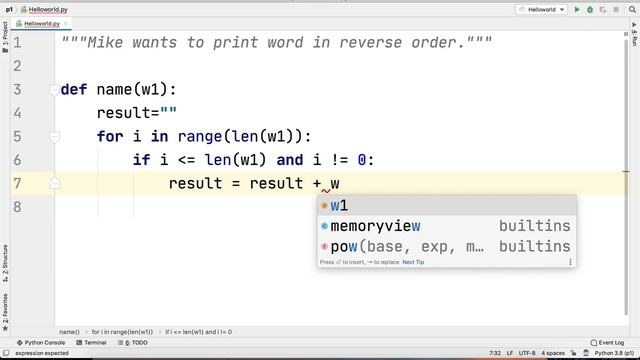The height and width of the screenshot is (360, 640).
Task: Run the Helloworld configuration
Action: tap(577, 9)
